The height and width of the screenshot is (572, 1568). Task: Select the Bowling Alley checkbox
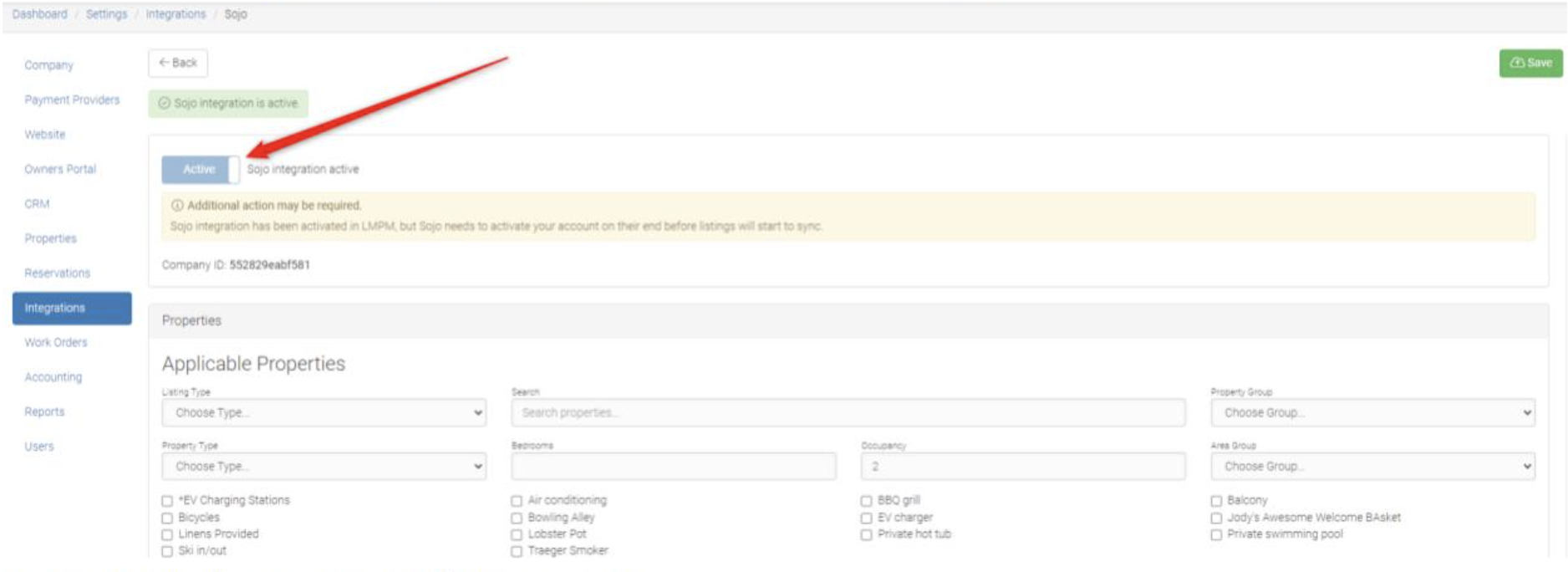click(517, 518)
